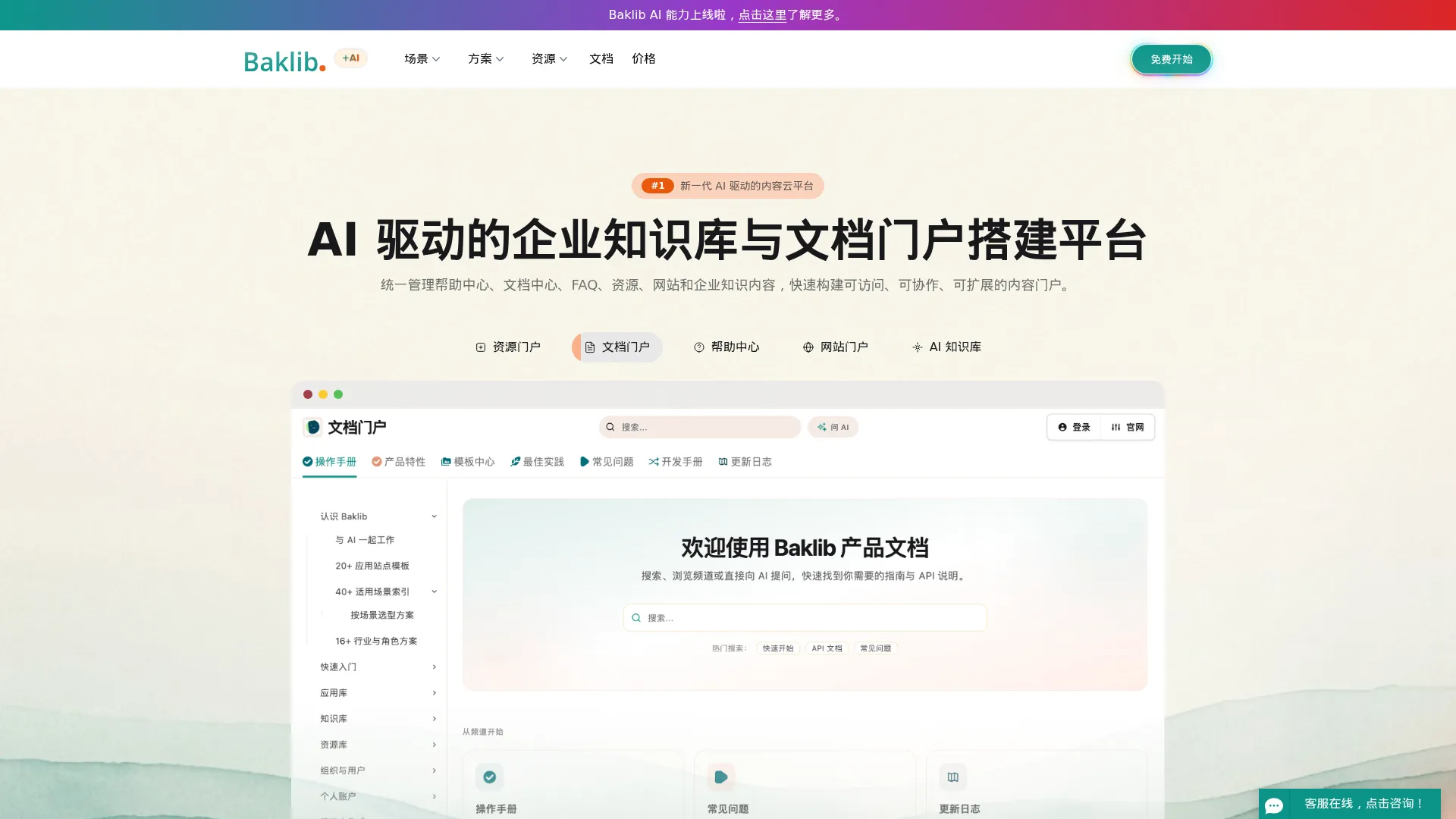Open the 场景 dropdown menu

tap(422, 59)
